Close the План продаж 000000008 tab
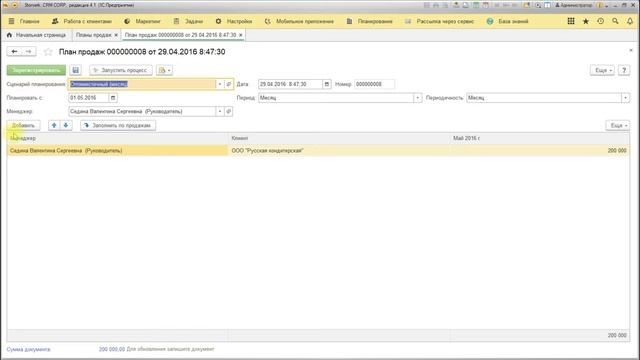 click(240, 35)
